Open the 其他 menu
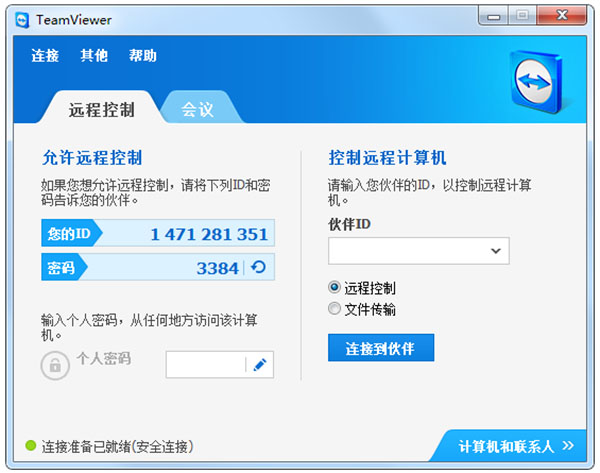Screen dimensions: 600x473 click(x=94, y=55)
